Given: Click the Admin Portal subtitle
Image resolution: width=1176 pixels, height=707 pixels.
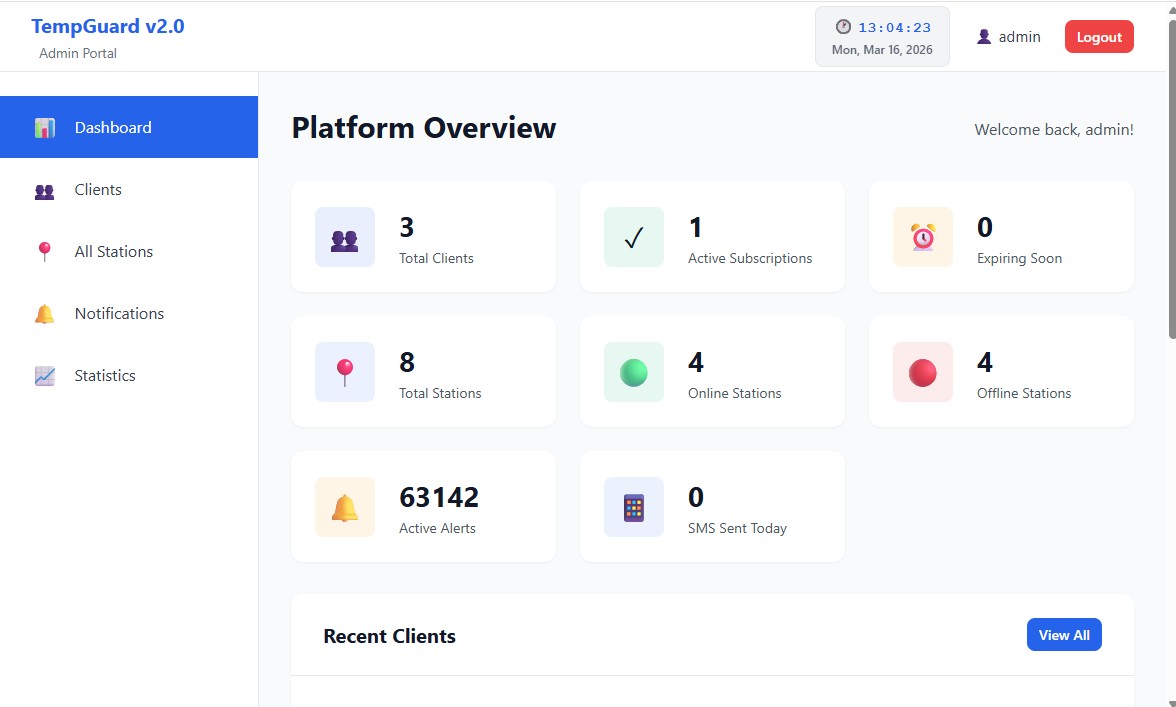Looking at the screenshot, I should coord(78,53).
